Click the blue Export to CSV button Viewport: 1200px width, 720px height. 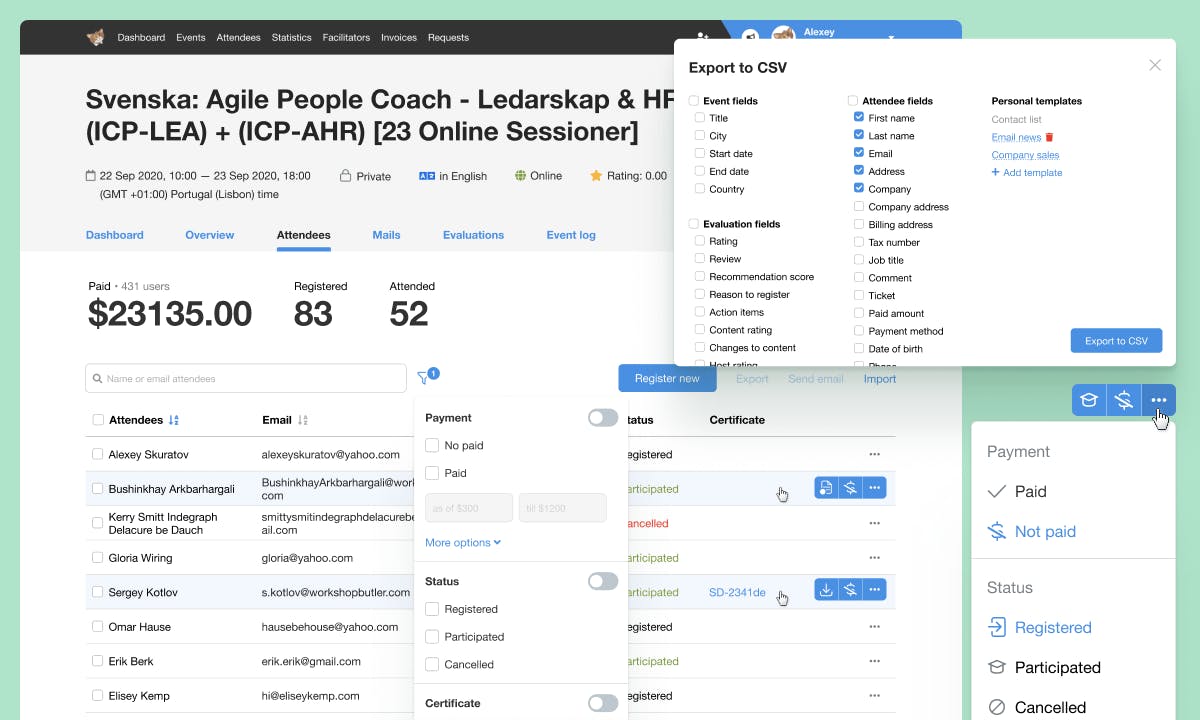tap(1117, 341)
